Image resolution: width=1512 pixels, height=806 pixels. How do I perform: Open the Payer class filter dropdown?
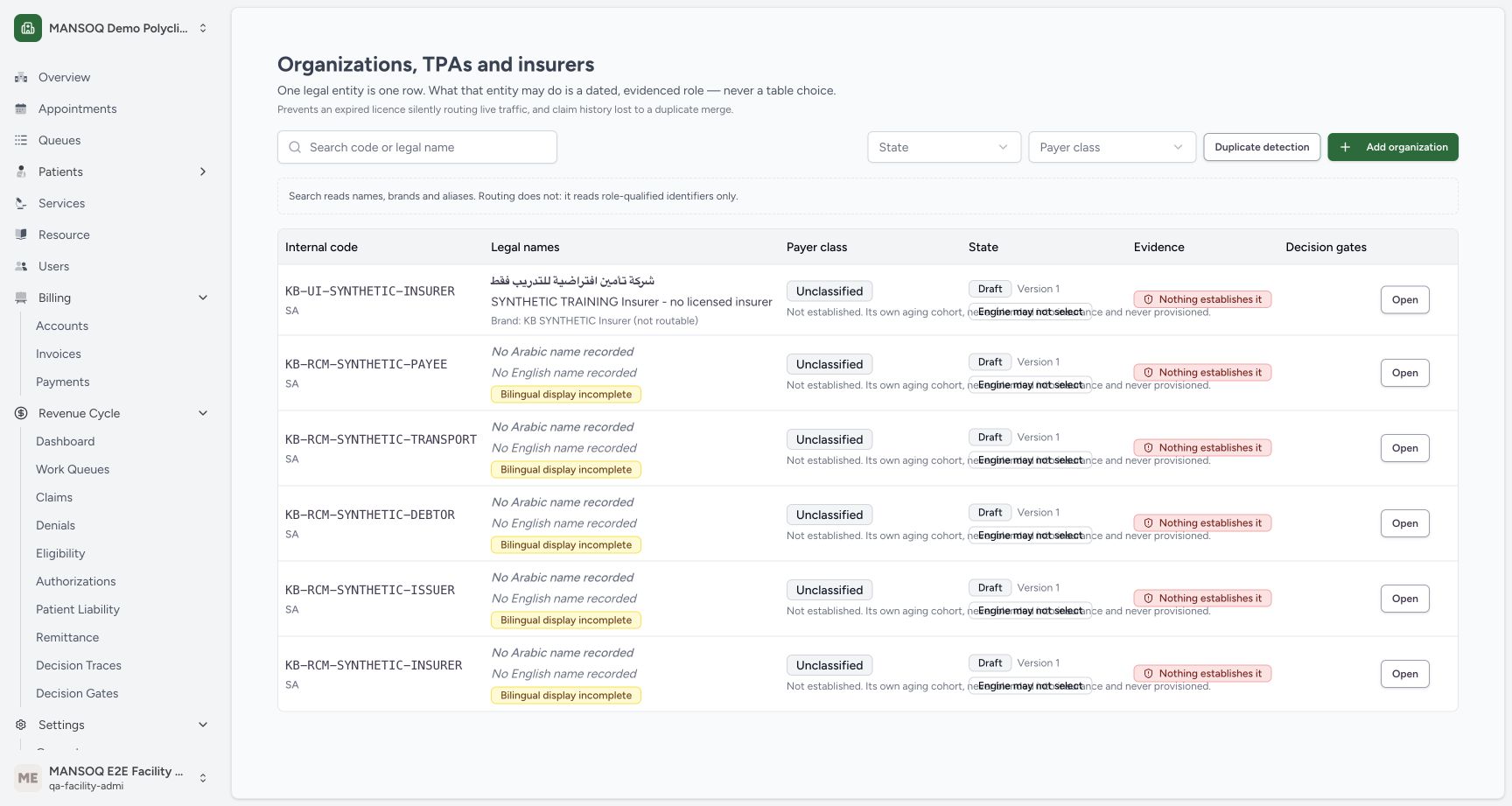click(1112, 147)
